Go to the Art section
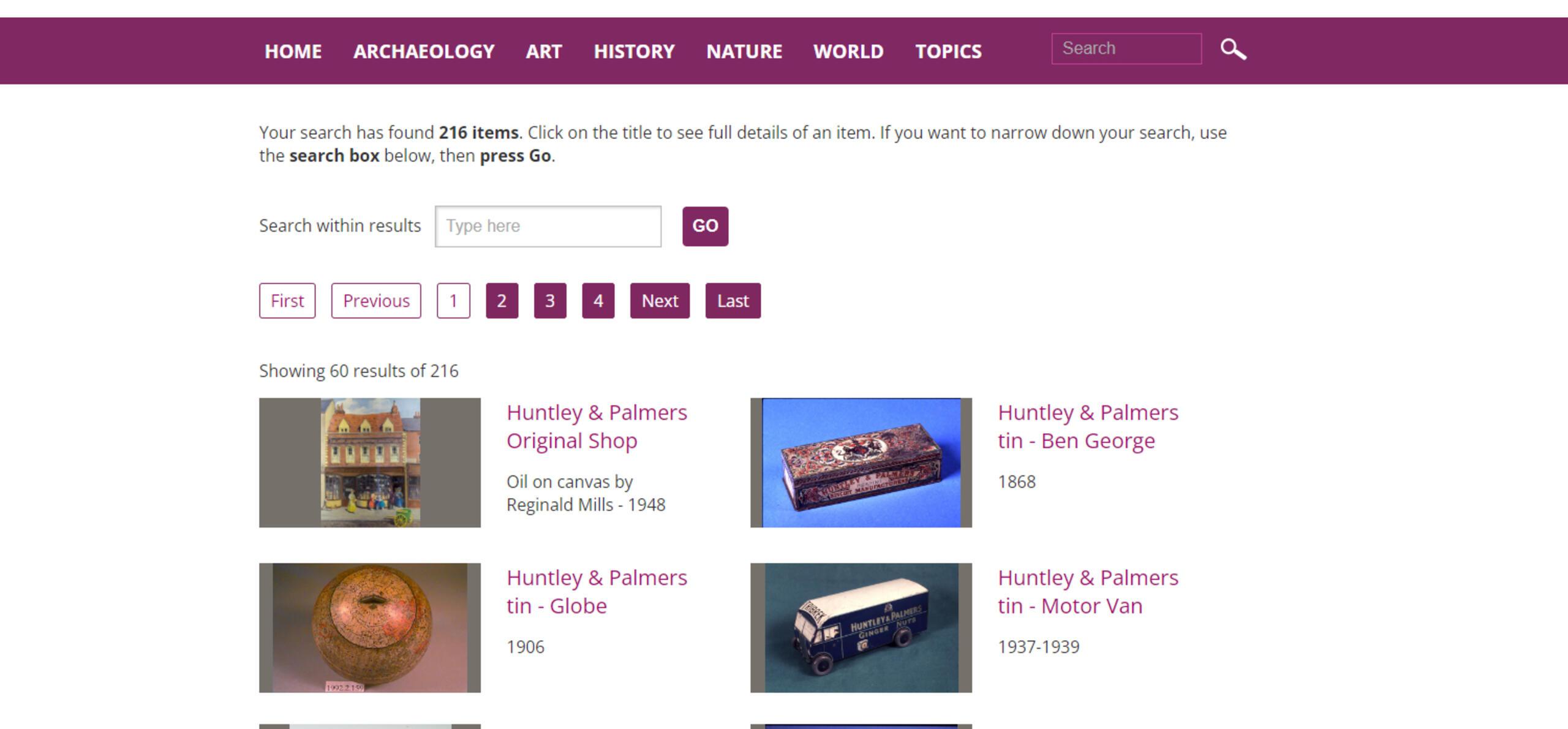The height and width of the screenshot is (729, 1568). point(543,51)
